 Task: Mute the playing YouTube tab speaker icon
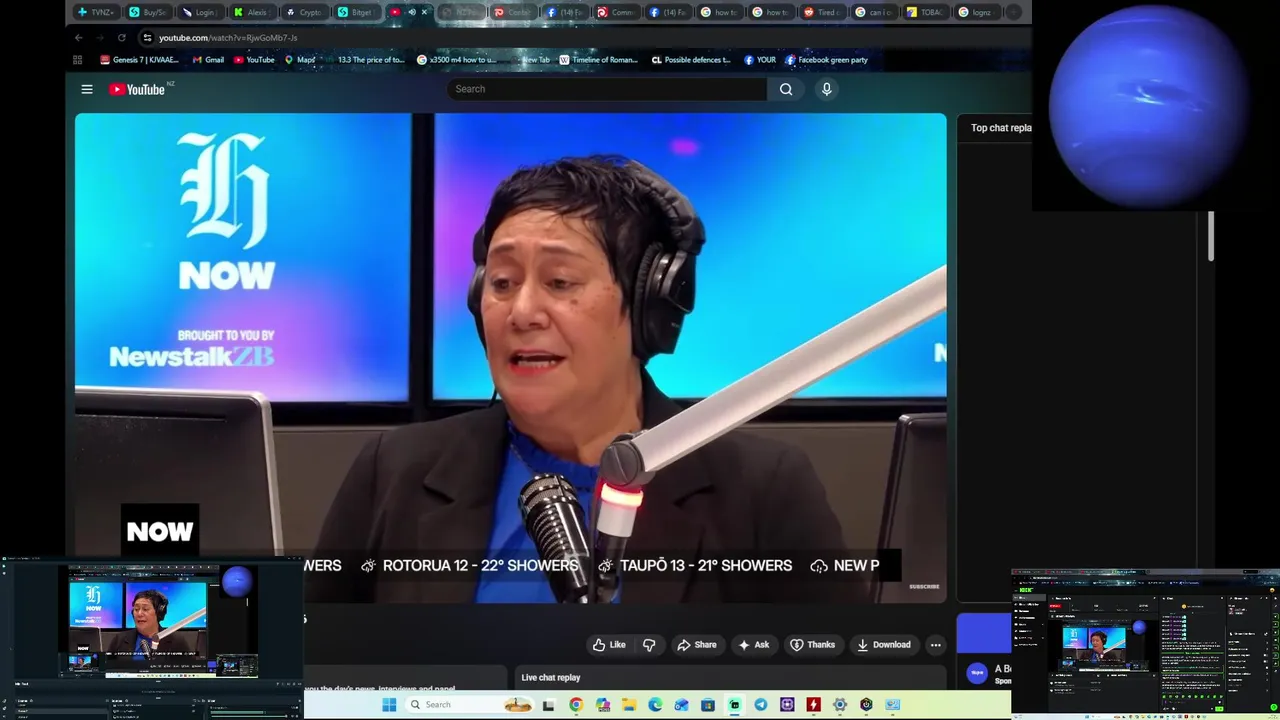pyautogui.click(x=411, y=12)
